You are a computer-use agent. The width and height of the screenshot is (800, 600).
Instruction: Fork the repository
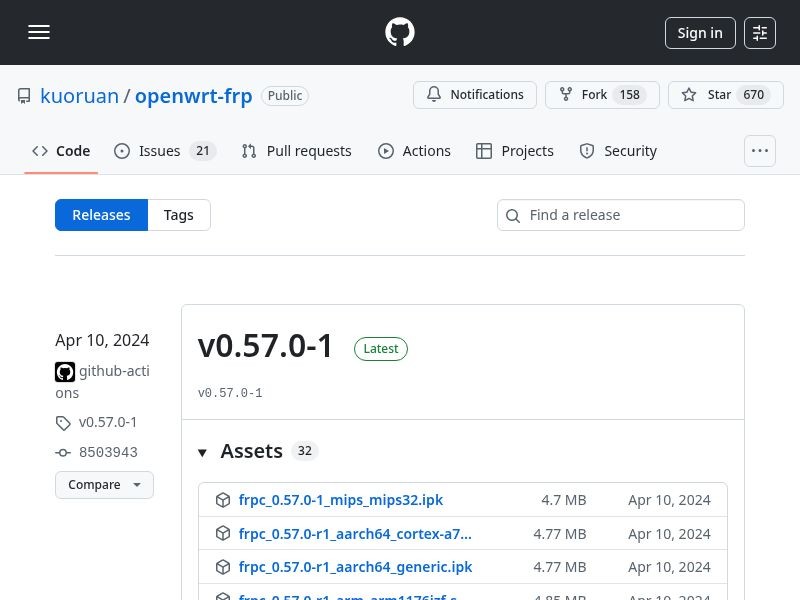602,95
